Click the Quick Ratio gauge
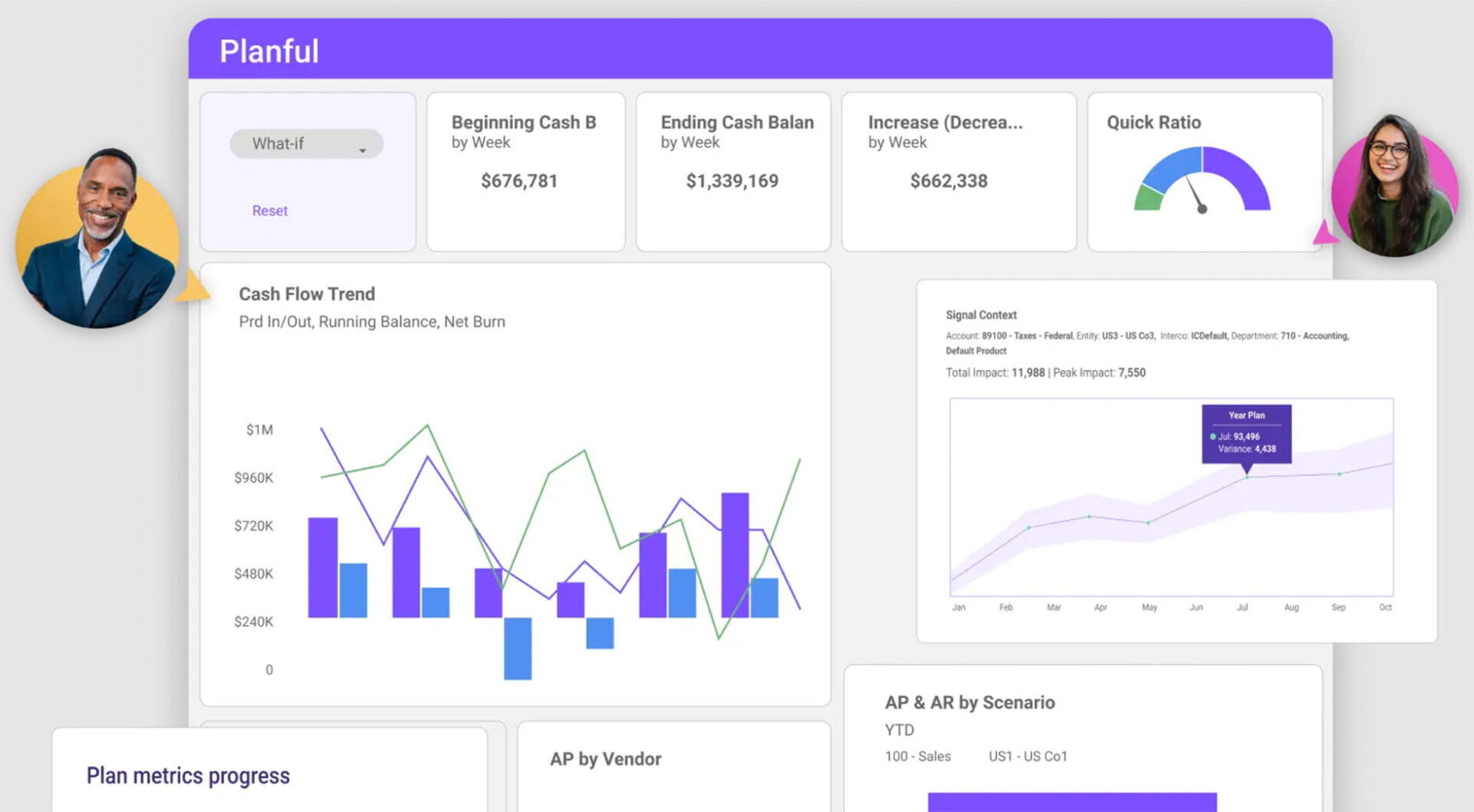The image size is (1474, 812). click(1202, 180)
